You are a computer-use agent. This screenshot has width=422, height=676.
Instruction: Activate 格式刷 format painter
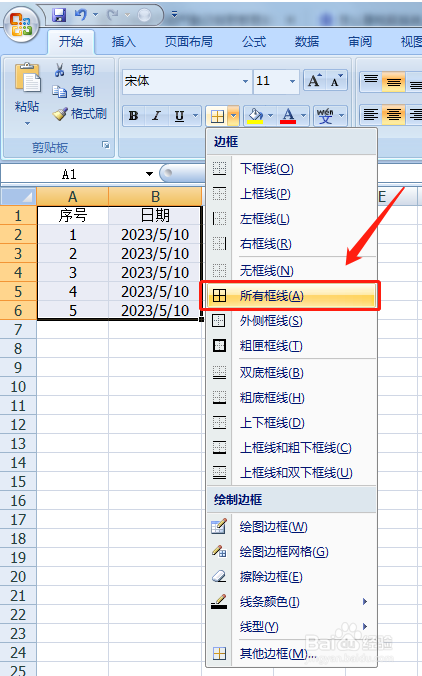coord(80,114)
